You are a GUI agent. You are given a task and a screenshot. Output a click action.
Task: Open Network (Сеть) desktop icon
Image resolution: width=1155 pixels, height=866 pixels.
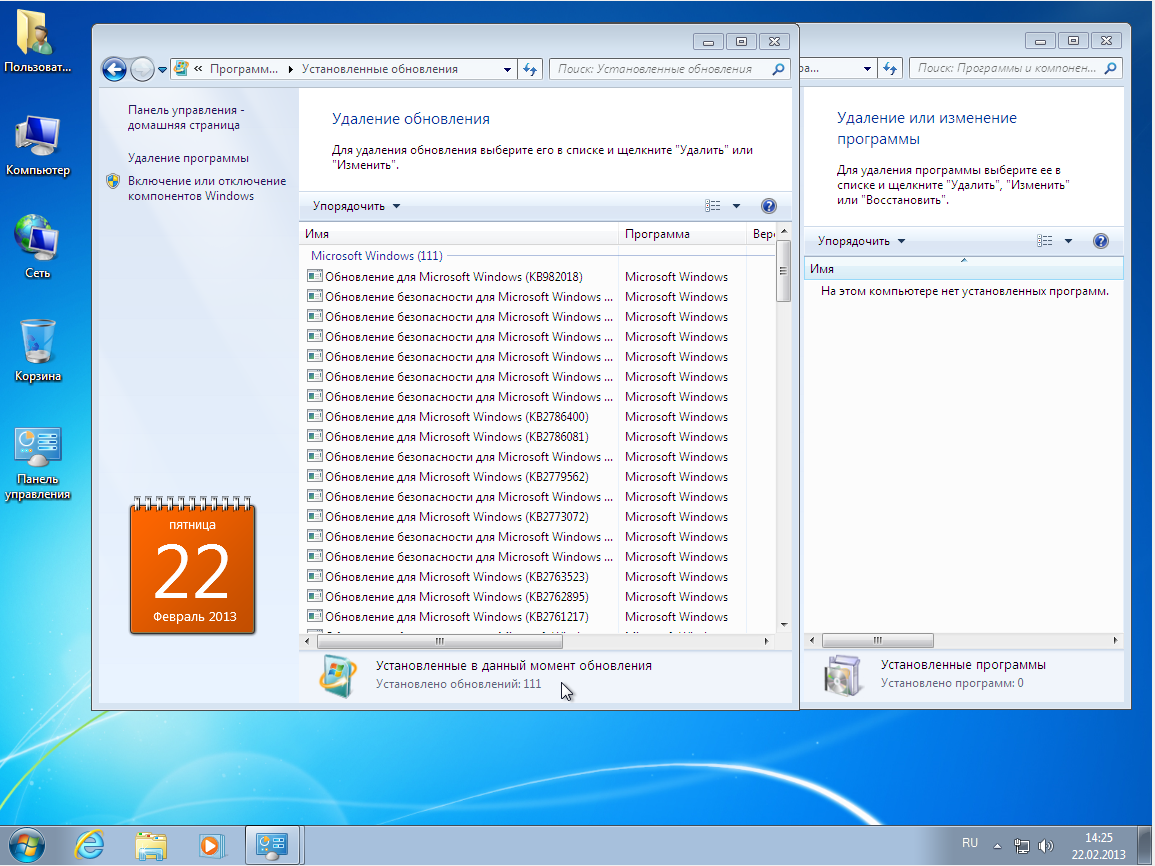tap(38, 246)
